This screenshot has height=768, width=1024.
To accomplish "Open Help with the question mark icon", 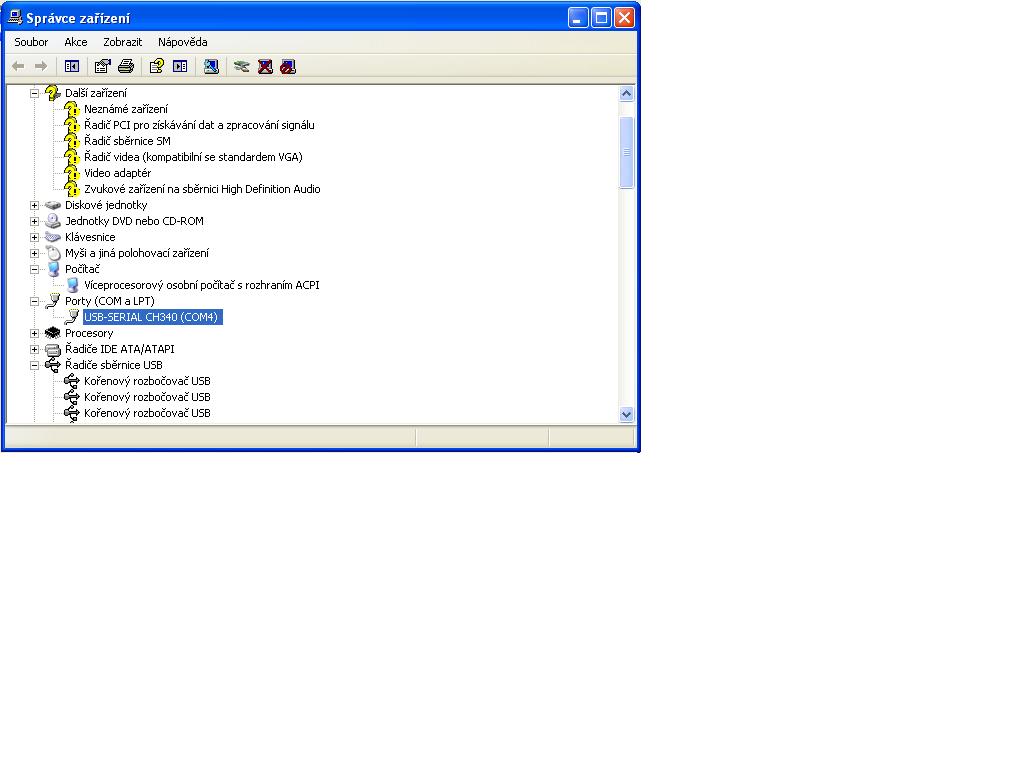I will tap(157, 66).
